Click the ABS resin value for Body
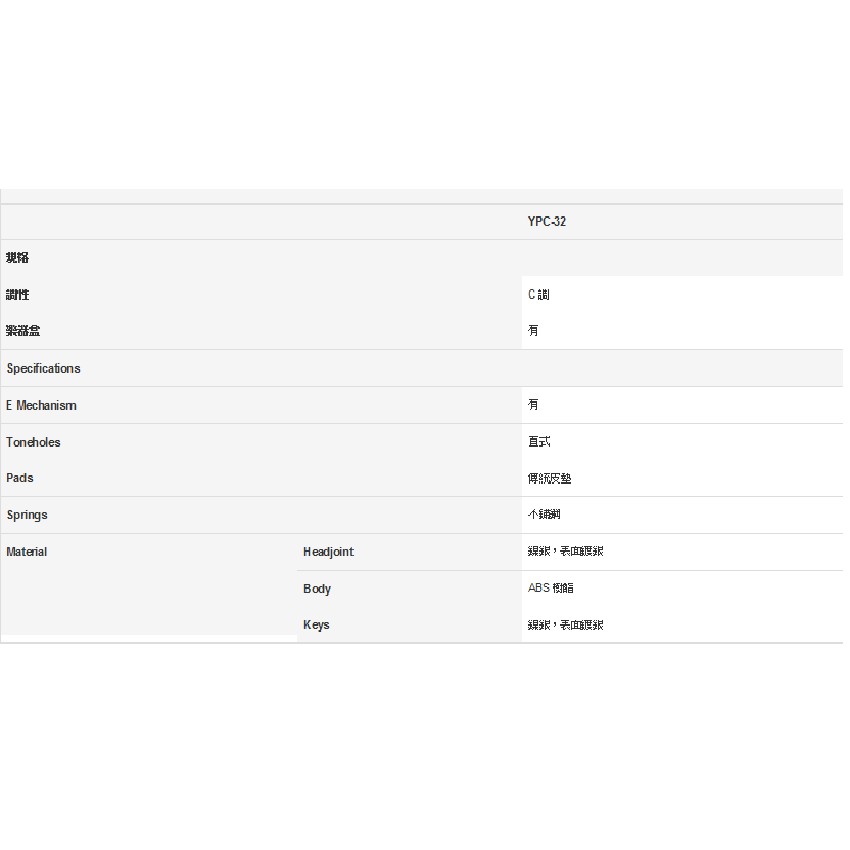 click(551, 589)
